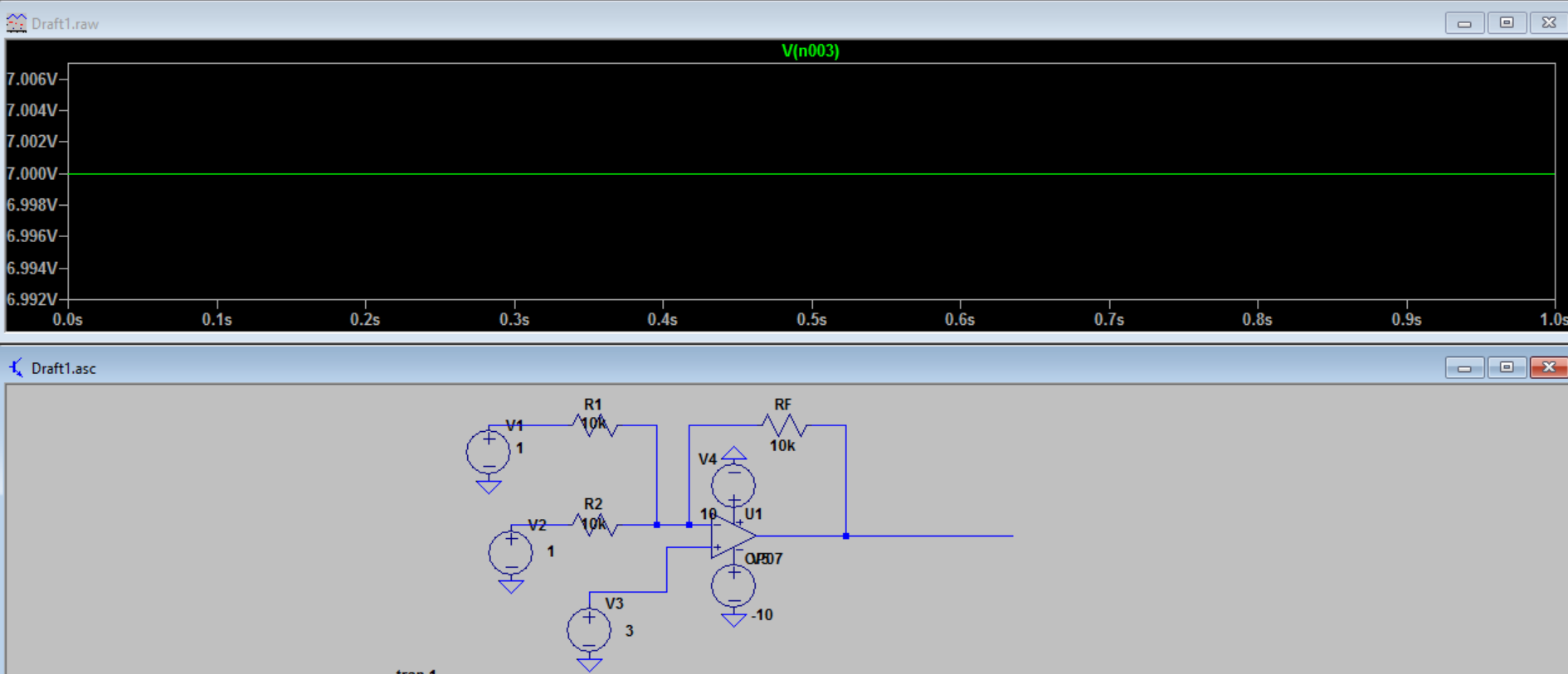Click the Draft1.raw window title icon

pos(16,23)
